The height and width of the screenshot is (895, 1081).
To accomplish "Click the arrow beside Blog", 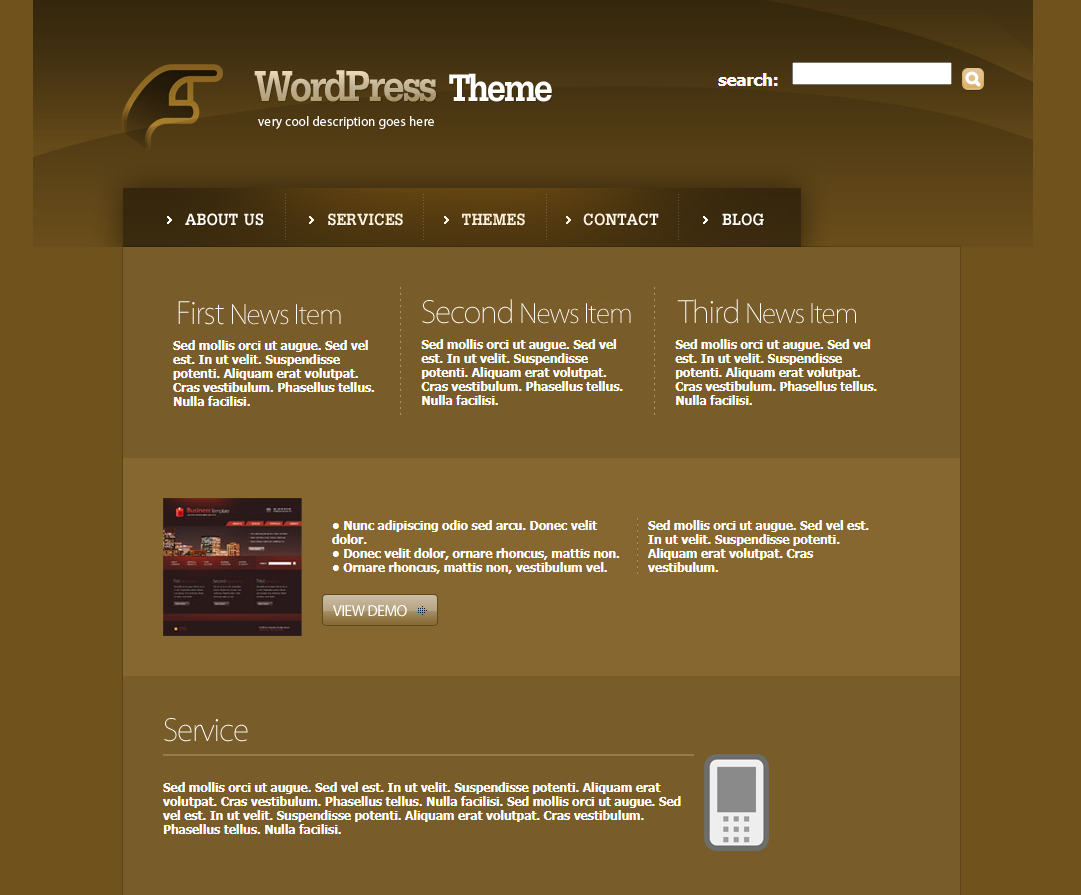I will (x=705, y=220).
